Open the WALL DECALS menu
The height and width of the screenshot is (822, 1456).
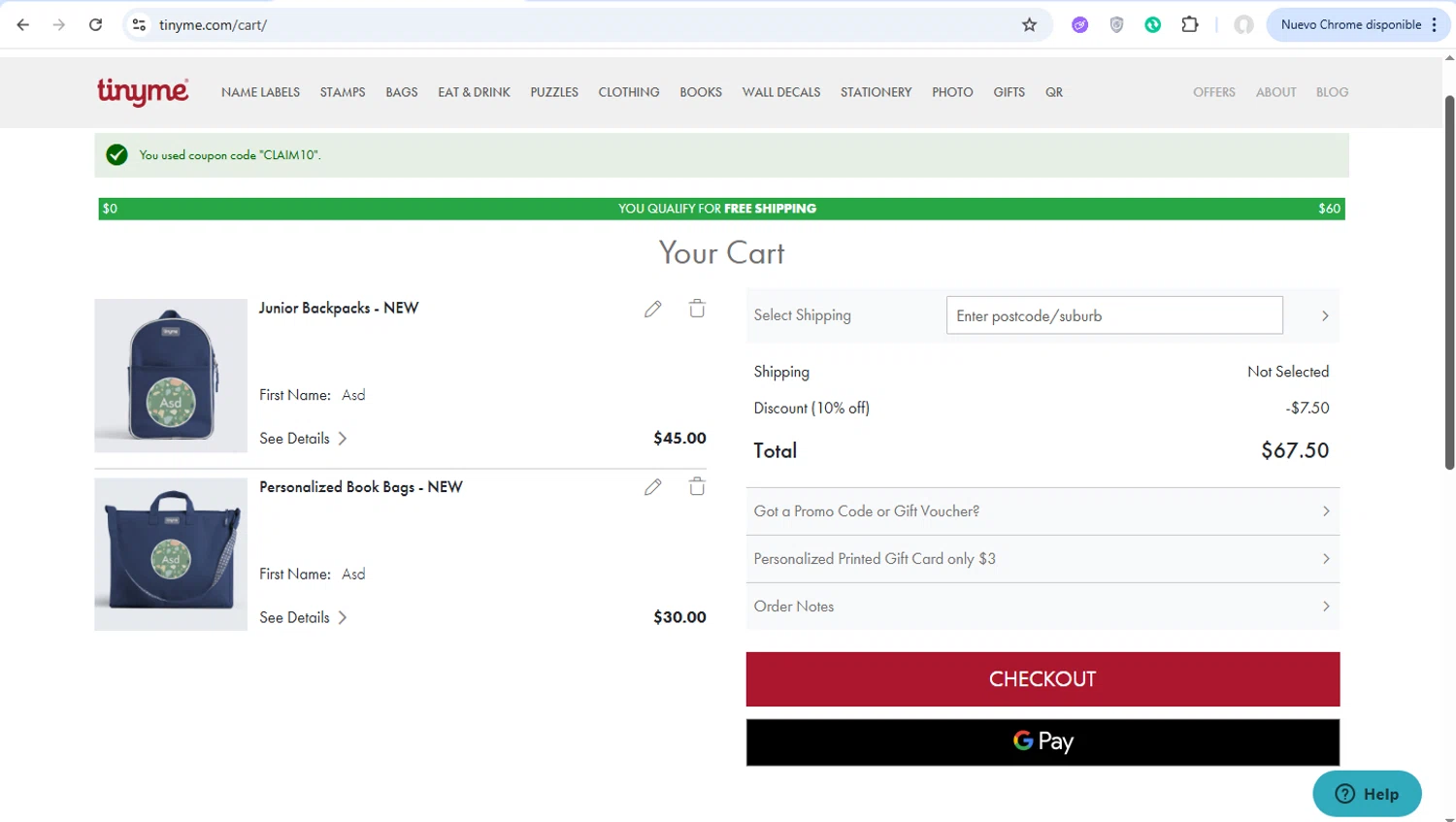[781, 92]
